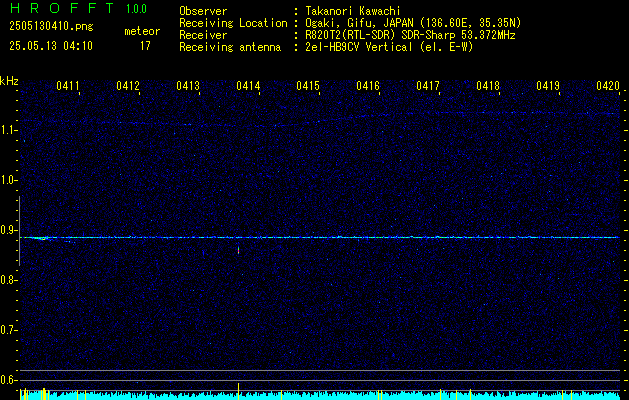The image size is (629, 400).
Task: Click the kHz axis unit label
Action: tap(10, 81)
